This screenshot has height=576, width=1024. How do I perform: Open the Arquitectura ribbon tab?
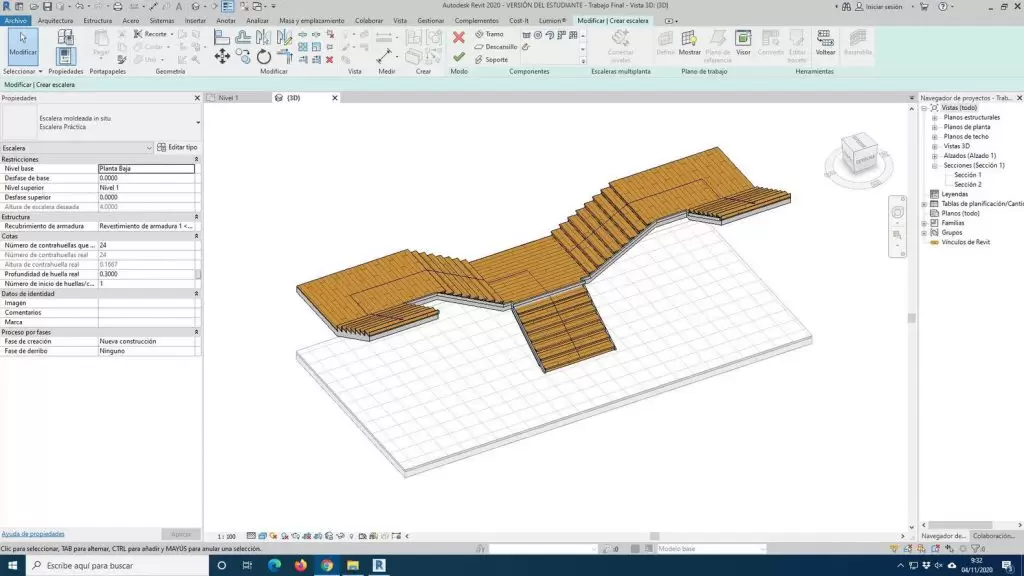57,20
